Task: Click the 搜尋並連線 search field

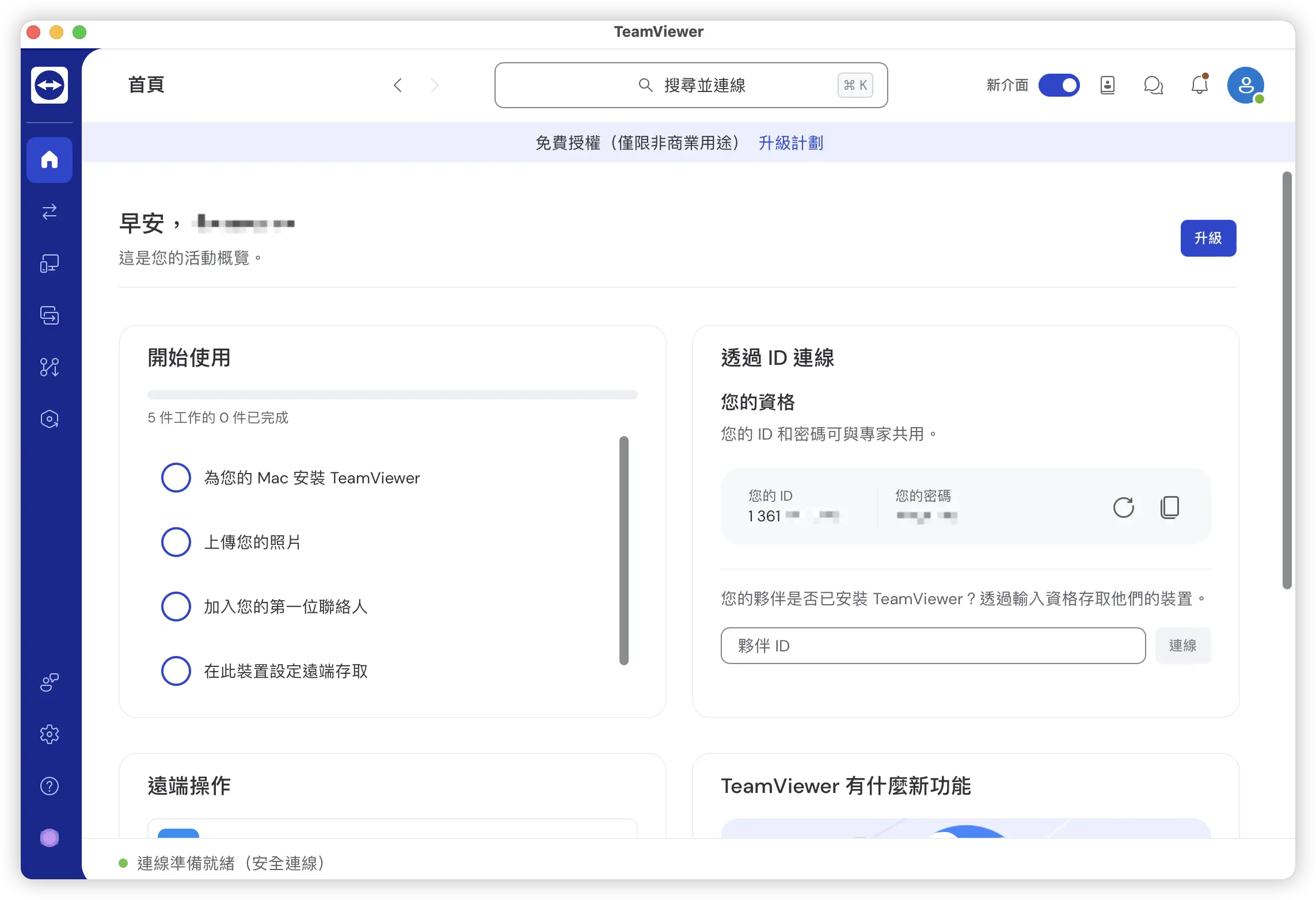Action: coord(691,85)
